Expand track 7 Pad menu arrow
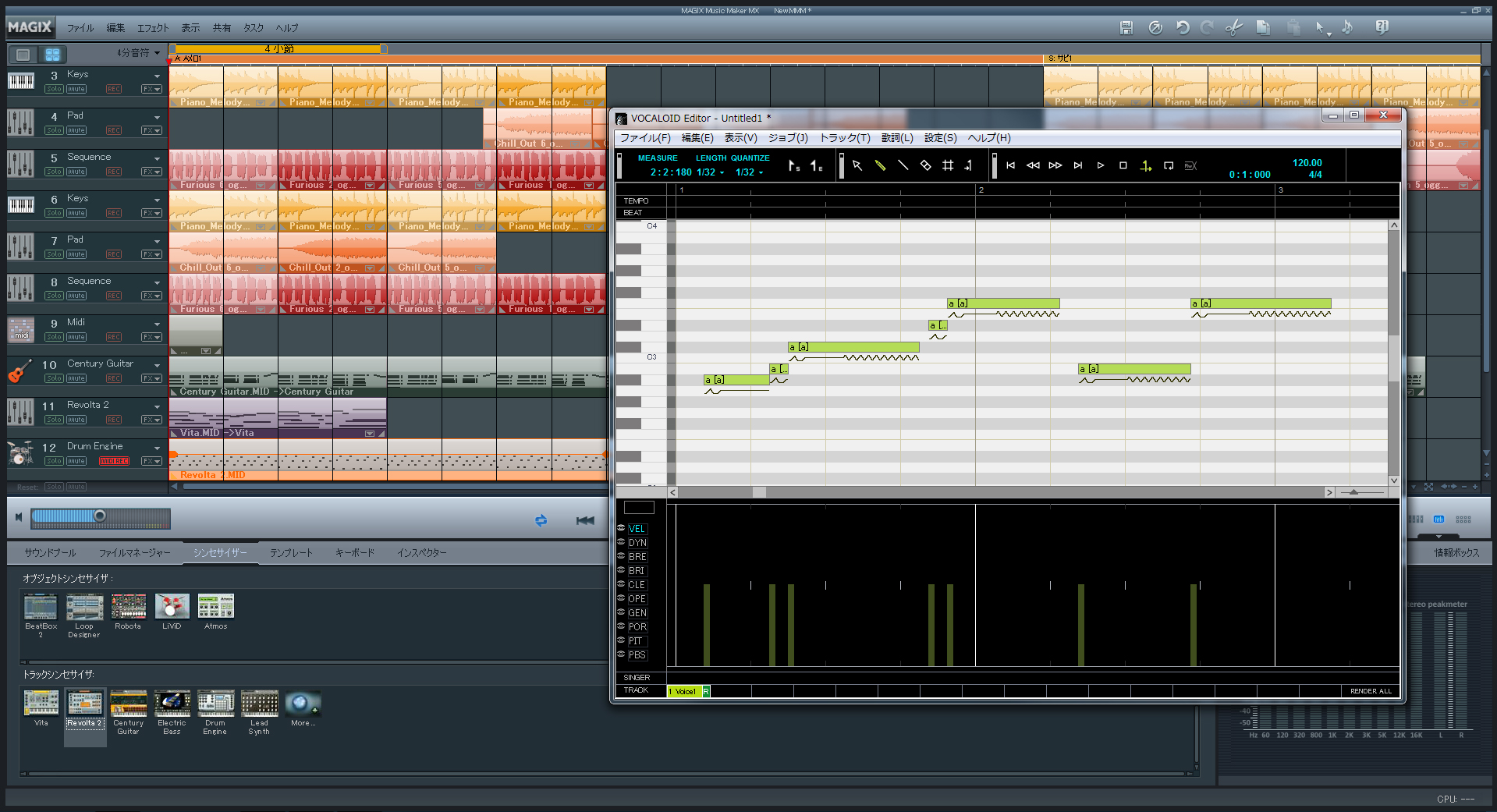This screenshot has width=1497, height=812. pos(157,241)
